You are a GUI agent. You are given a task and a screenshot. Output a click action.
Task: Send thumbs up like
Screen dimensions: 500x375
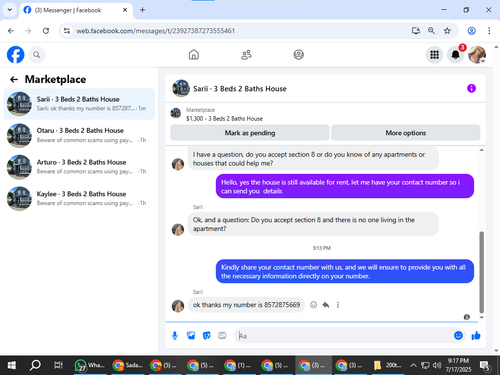(x=476, y=336)
